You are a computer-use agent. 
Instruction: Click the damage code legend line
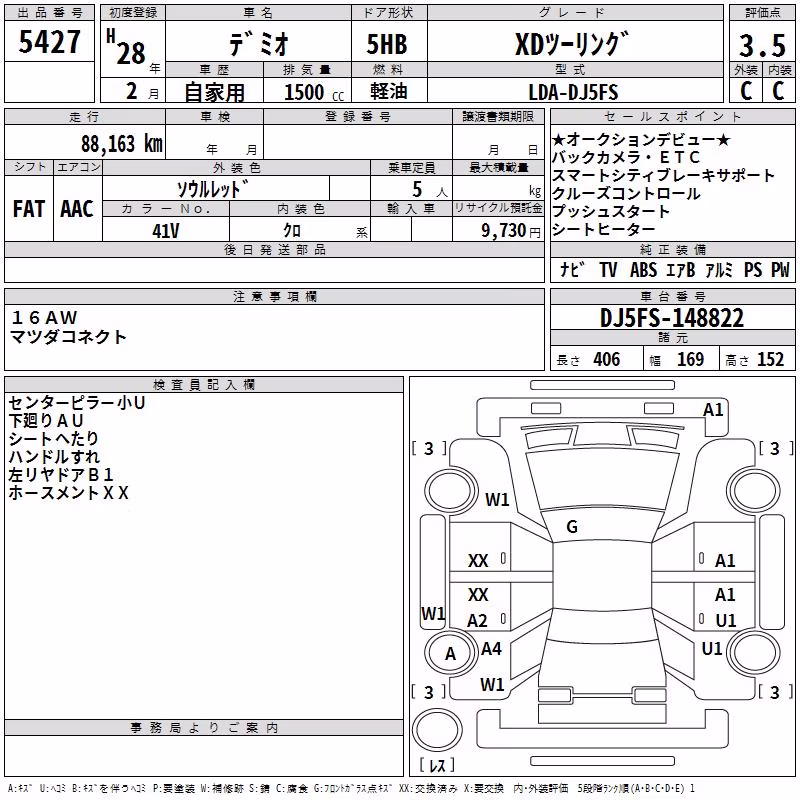click(351, 789)
